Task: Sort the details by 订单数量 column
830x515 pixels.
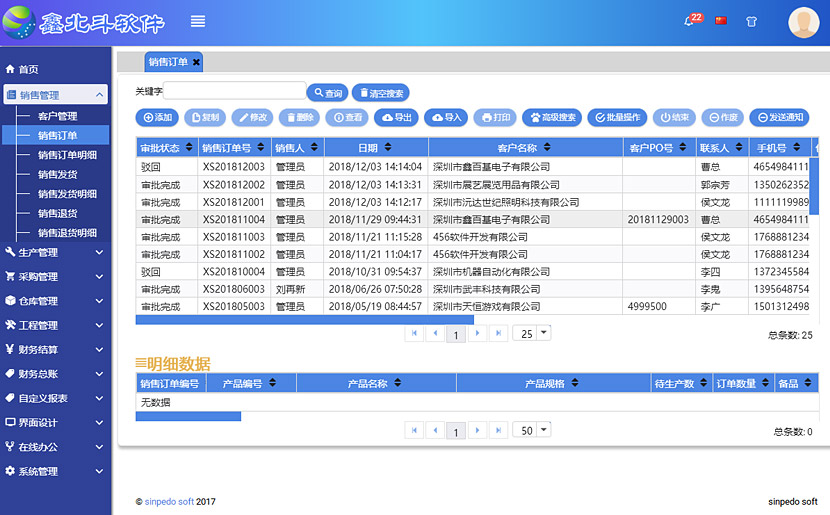Action: (743, 383)
